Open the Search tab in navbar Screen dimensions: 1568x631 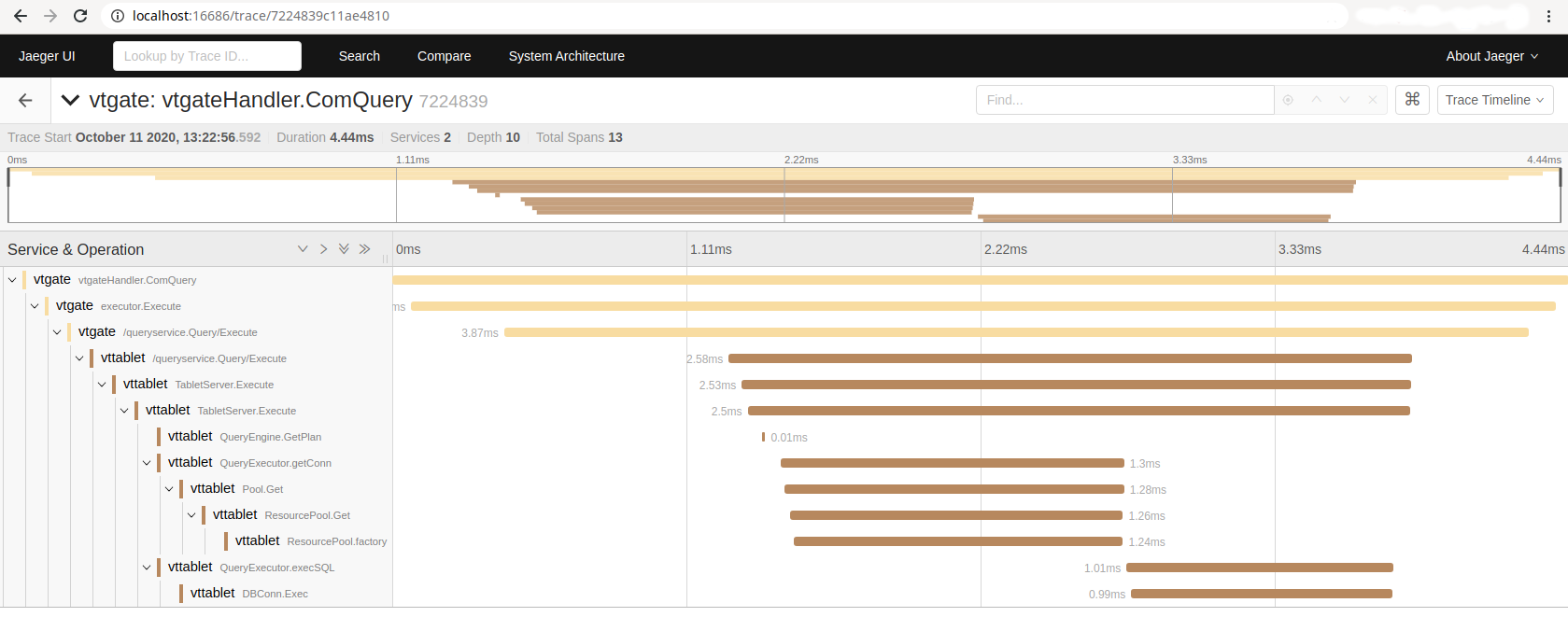point(359,56)
